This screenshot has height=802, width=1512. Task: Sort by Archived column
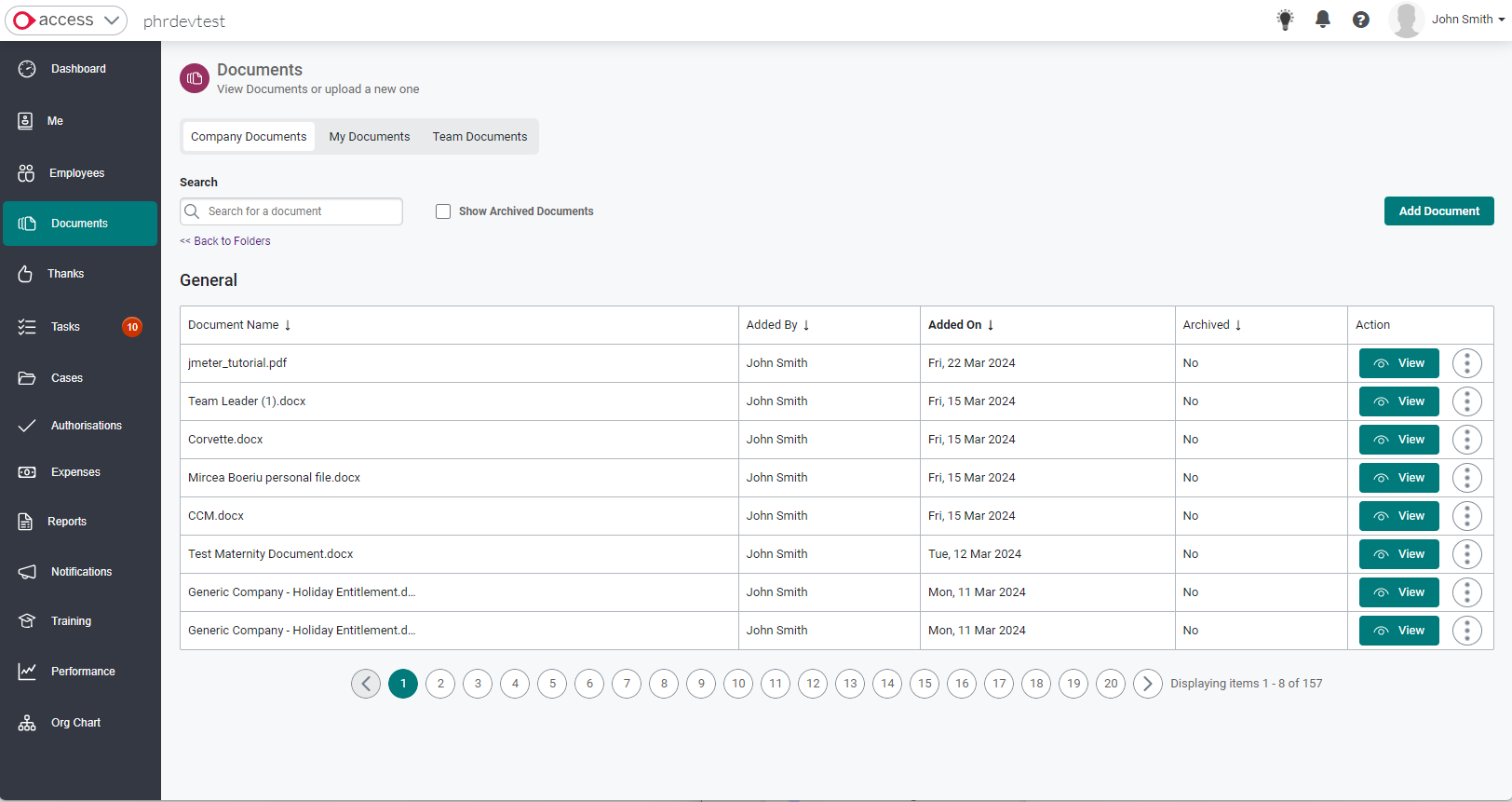1212,325
